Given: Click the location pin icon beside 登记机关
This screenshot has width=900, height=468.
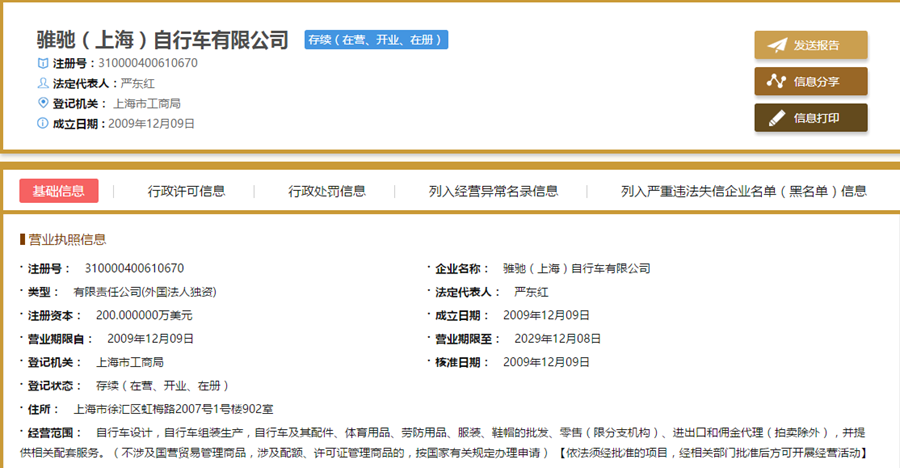Looking at the screenshot, I should point(42,103).
